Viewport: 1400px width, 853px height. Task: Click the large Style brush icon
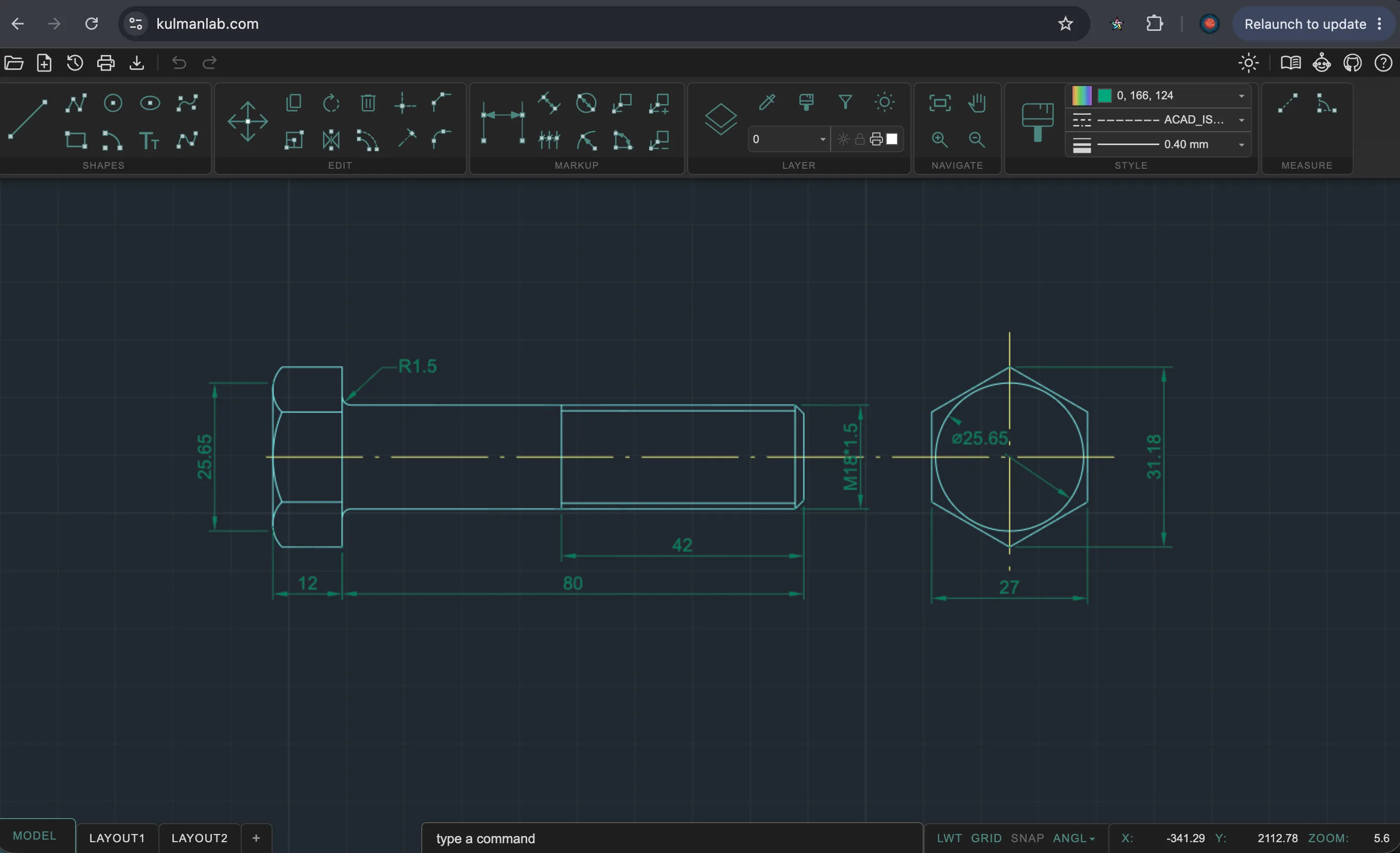click(x=1037, y=121)
